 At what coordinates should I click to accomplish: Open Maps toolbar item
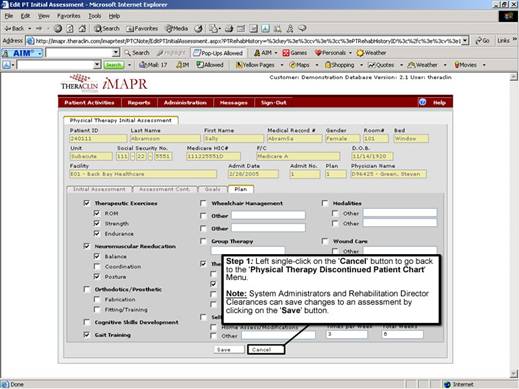299,65
